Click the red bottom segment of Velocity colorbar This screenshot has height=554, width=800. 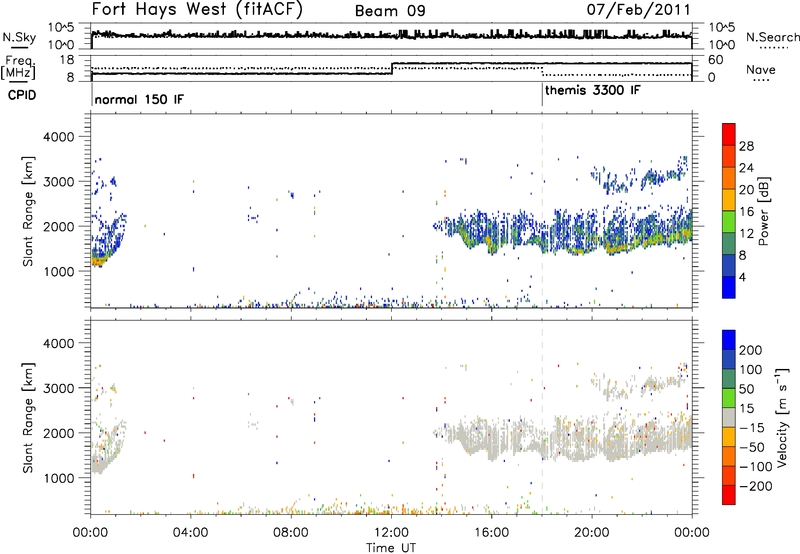coord(729,495)
